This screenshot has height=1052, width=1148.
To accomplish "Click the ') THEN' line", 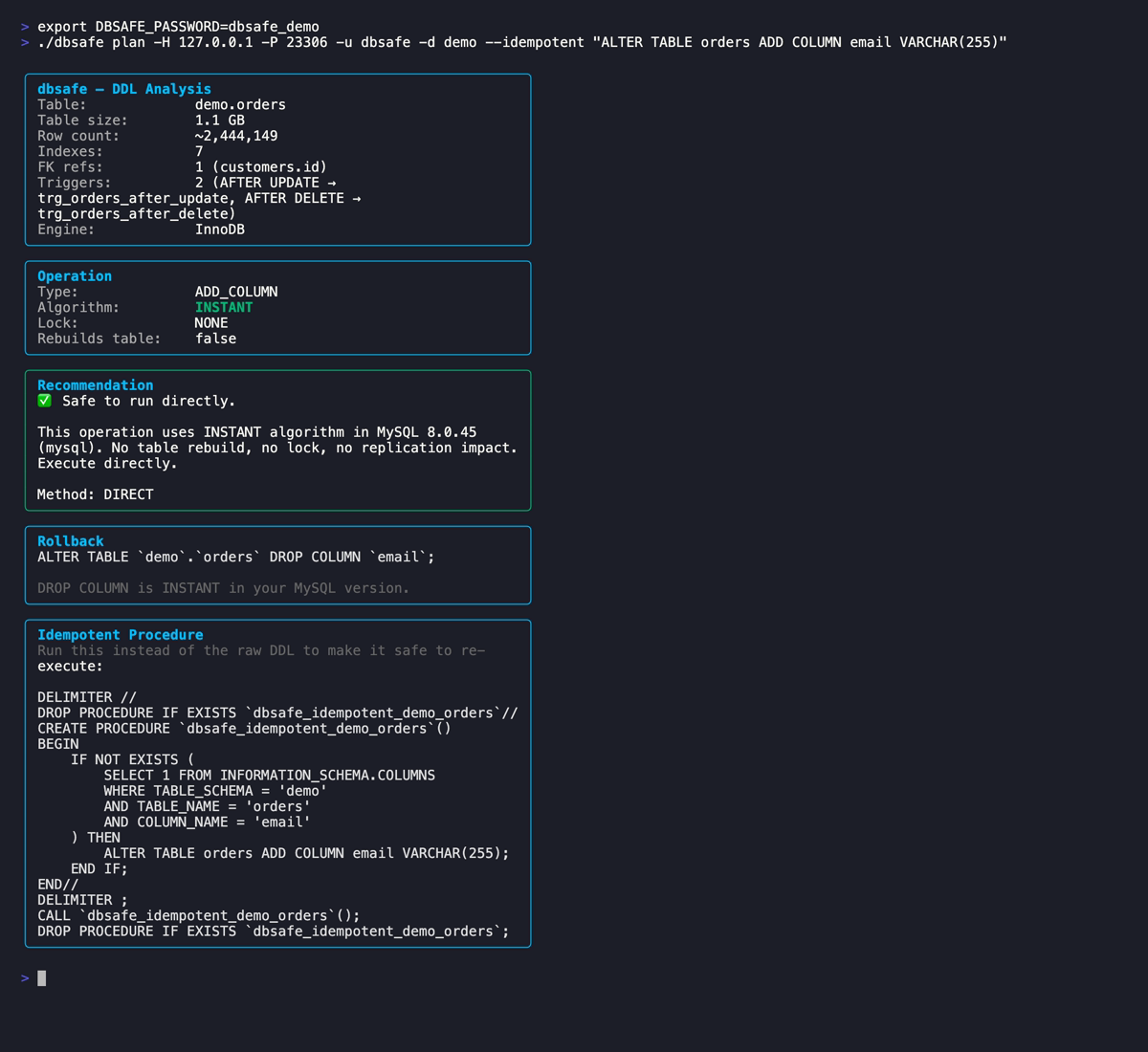I will tap(96, 838).
